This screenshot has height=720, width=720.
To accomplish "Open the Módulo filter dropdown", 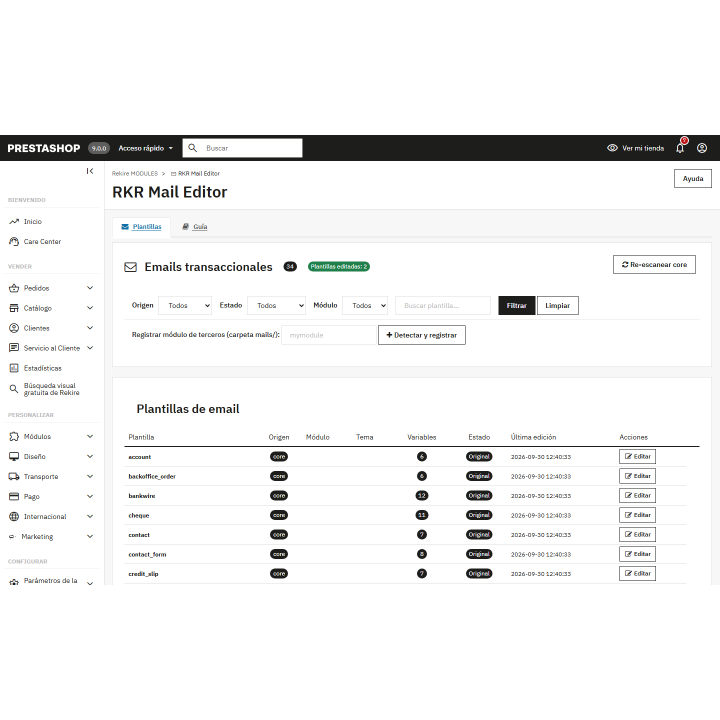I will pos(365,305).
